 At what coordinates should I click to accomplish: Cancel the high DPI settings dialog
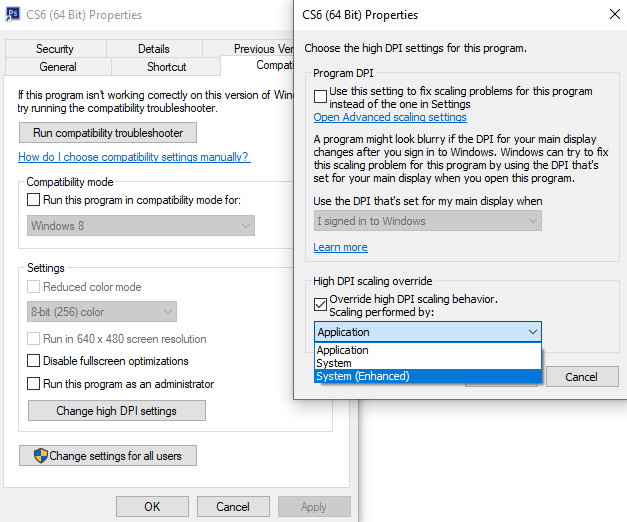tap(581, 377)
